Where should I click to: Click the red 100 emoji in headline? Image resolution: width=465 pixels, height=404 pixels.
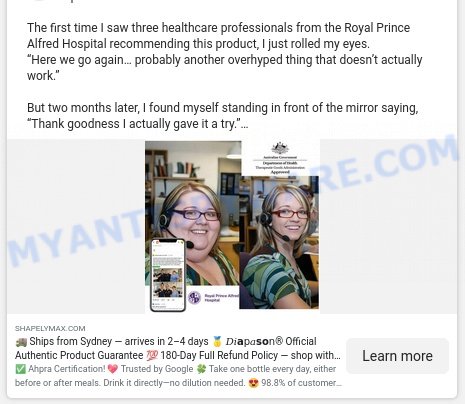[x=152, y=355]
